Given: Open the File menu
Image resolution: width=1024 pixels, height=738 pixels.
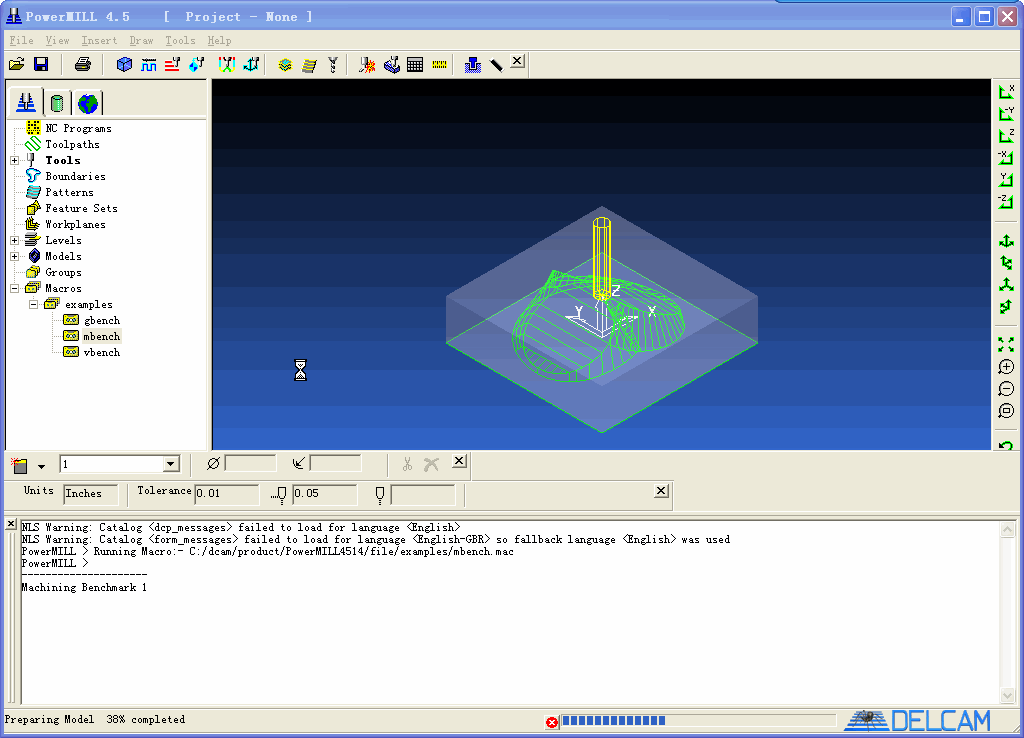Looking at the screenshot, I should click(x=22, y=40).
